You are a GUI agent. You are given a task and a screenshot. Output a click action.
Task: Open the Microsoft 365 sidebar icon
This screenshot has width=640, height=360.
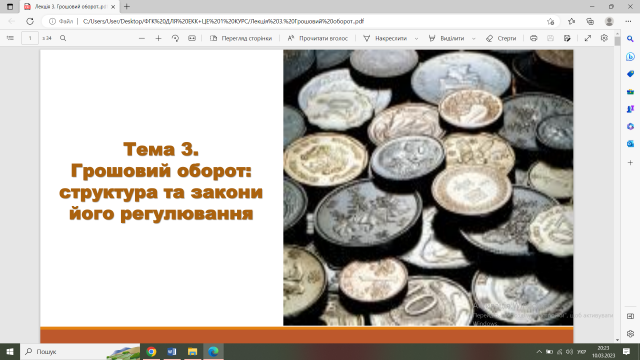[630, 127]
